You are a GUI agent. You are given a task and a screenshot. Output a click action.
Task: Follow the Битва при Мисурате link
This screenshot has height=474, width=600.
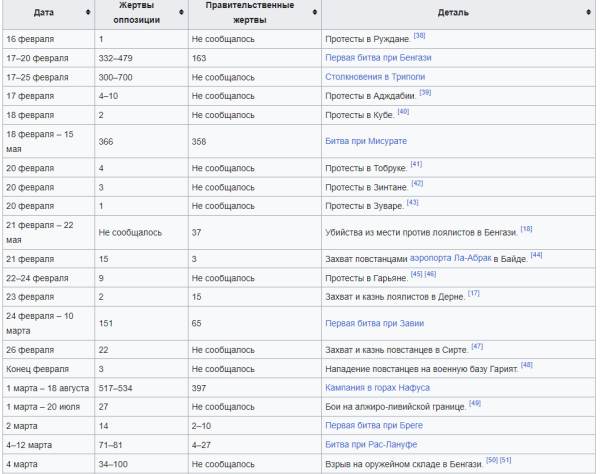(366, 141)
